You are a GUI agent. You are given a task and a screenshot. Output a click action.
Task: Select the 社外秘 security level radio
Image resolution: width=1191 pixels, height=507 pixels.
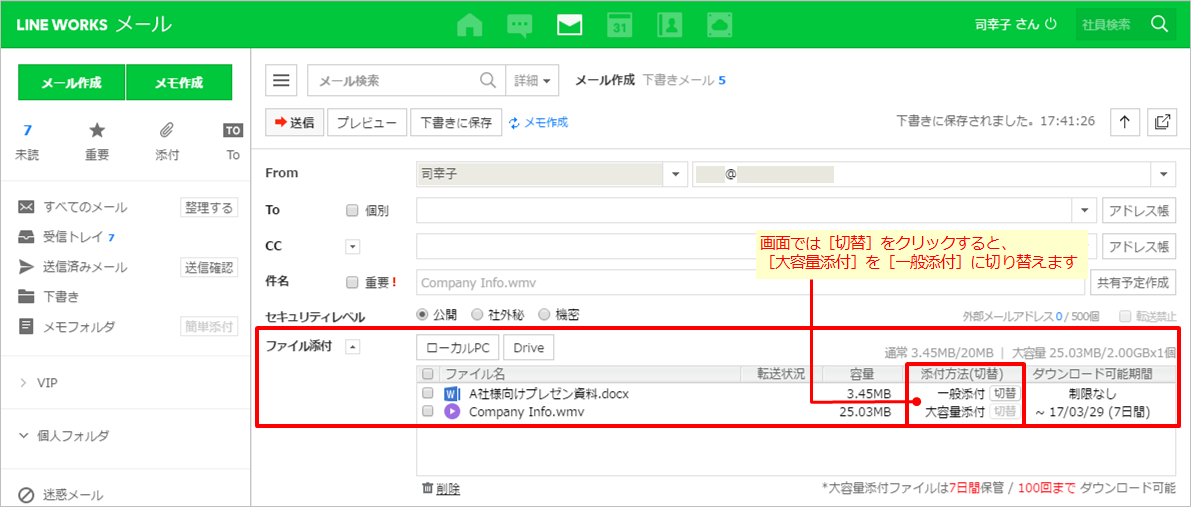point(477,314)
